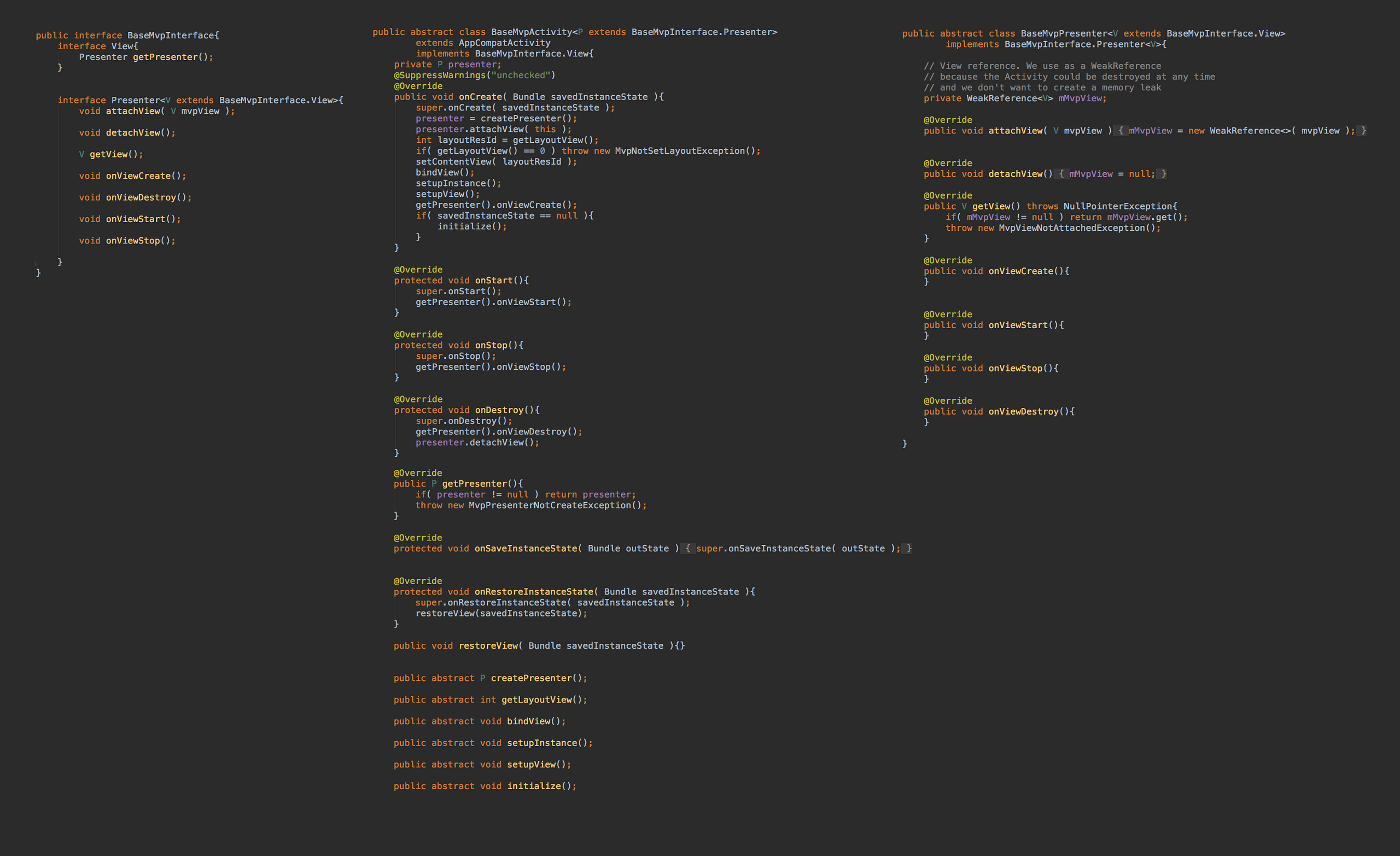
Task: Expand folded onSaveInstanceState body with super call
Action: [796, 549]
